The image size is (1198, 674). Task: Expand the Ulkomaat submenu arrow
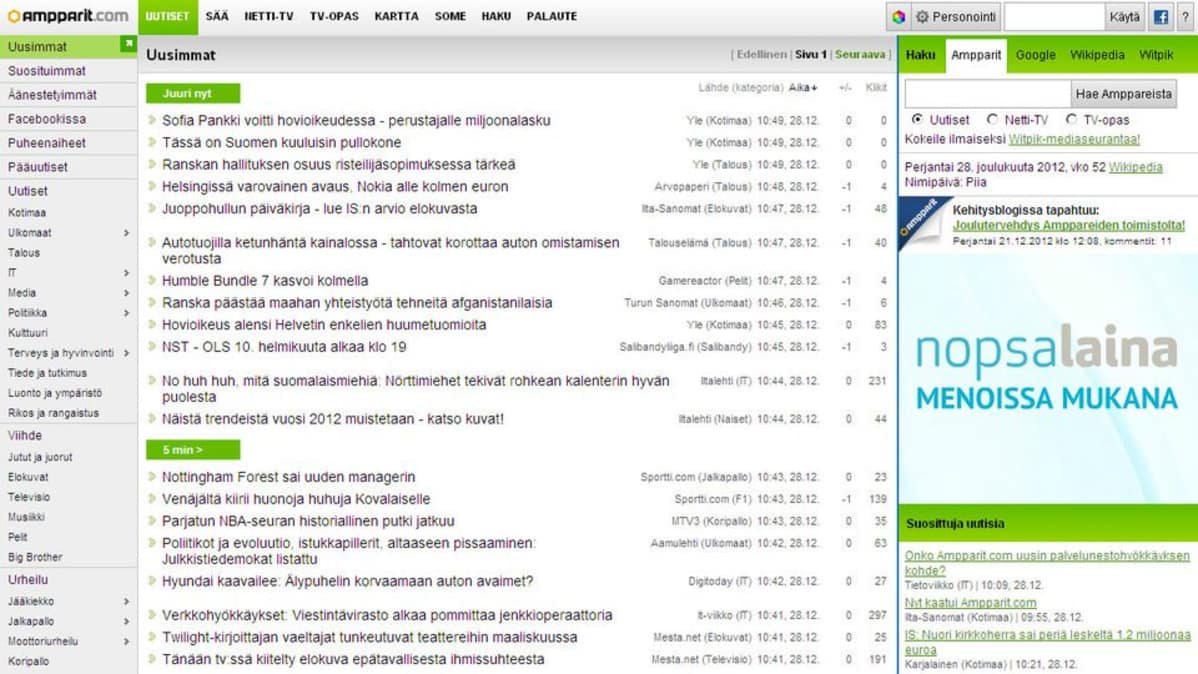click(126, 233)
